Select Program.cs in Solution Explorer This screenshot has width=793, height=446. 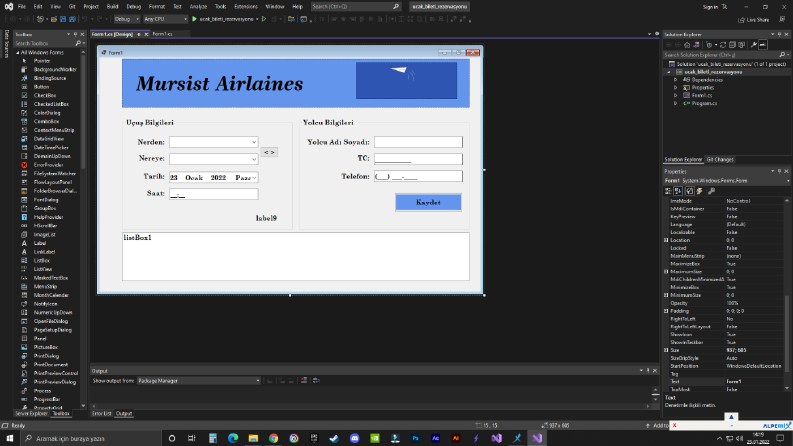[x=704, y=103]
